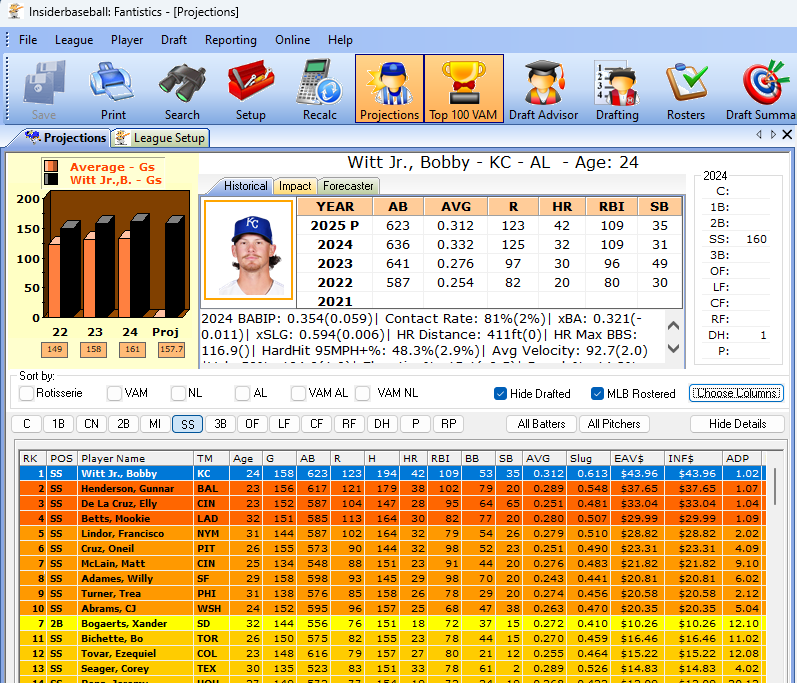Filter by 3B position button

coord(220,424)
